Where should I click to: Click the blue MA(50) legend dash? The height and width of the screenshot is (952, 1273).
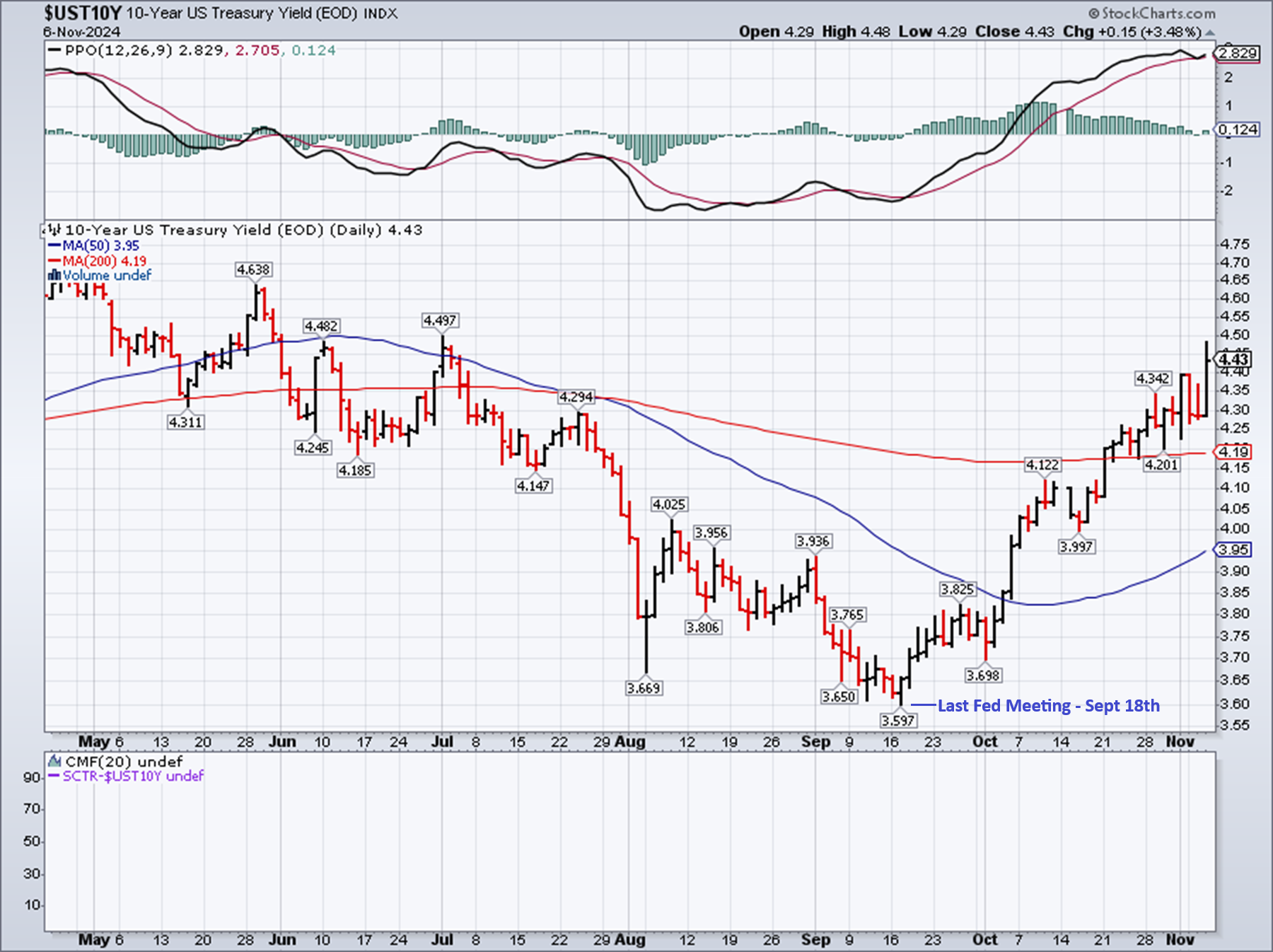[54, 245]
